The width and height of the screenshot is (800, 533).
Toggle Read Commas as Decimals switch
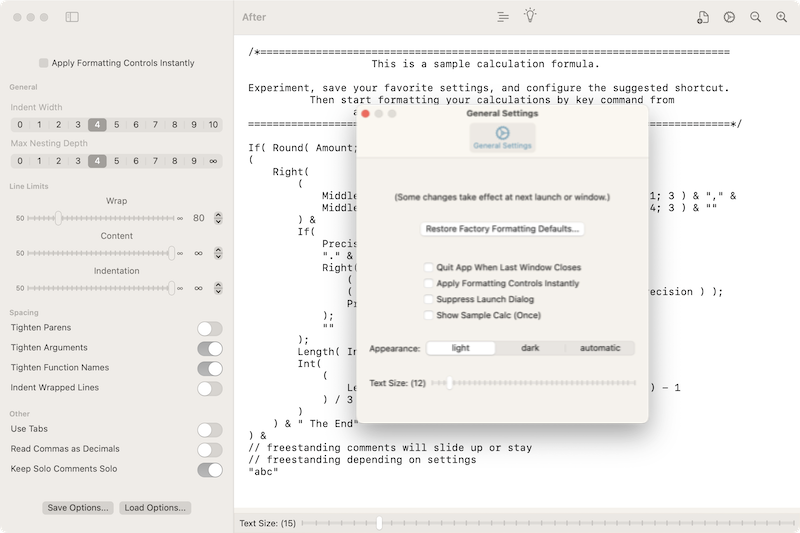pyautogui.click(x=210, y=450)
